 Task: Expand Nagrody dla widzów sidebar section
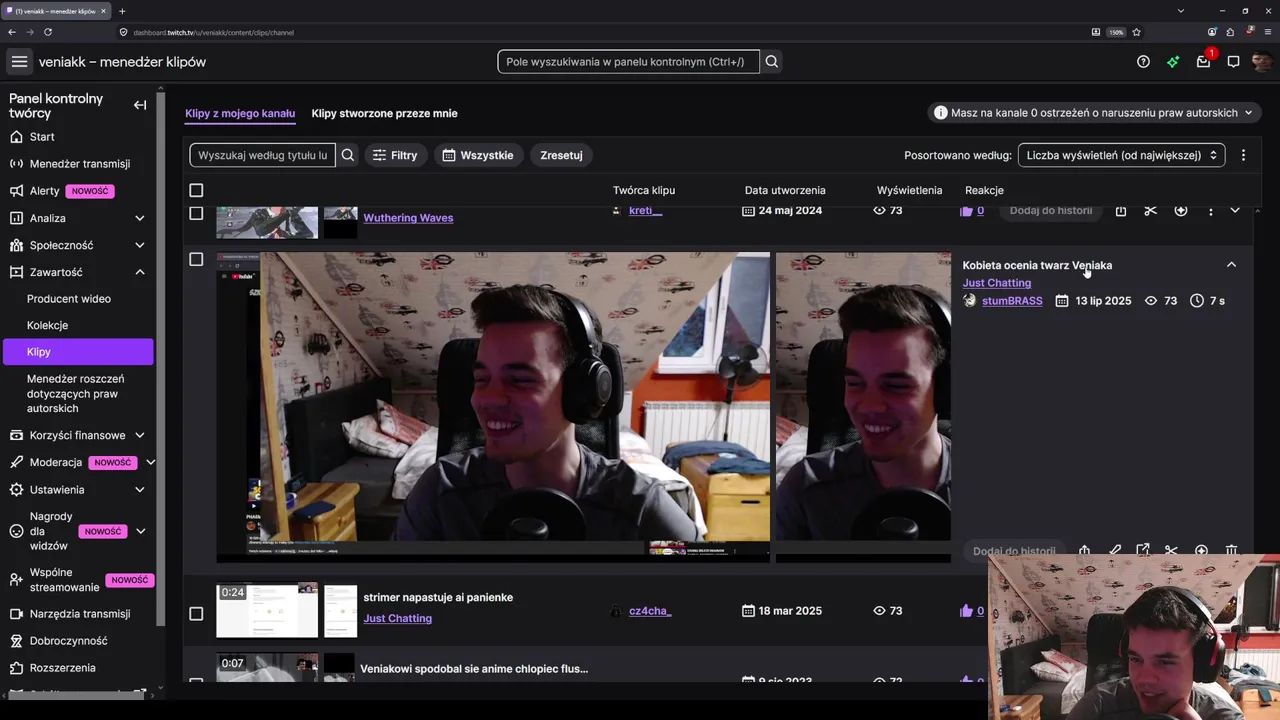(140, 531)
